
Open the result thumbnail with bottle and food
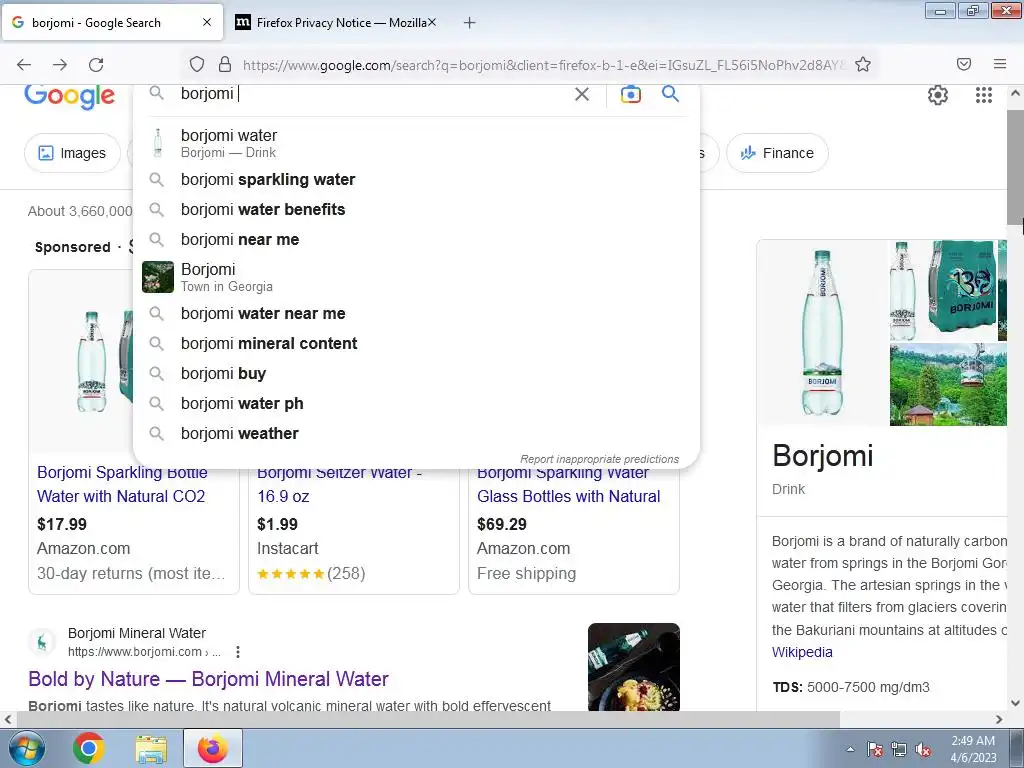(633, 667)
